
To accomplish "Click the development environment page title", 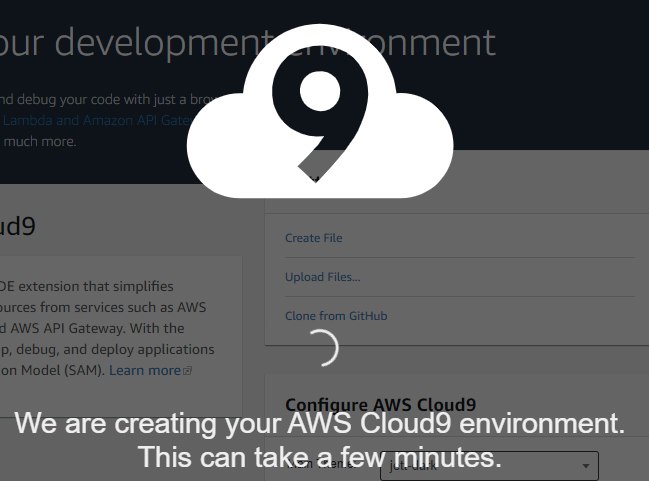I will [x=130, y=43].
